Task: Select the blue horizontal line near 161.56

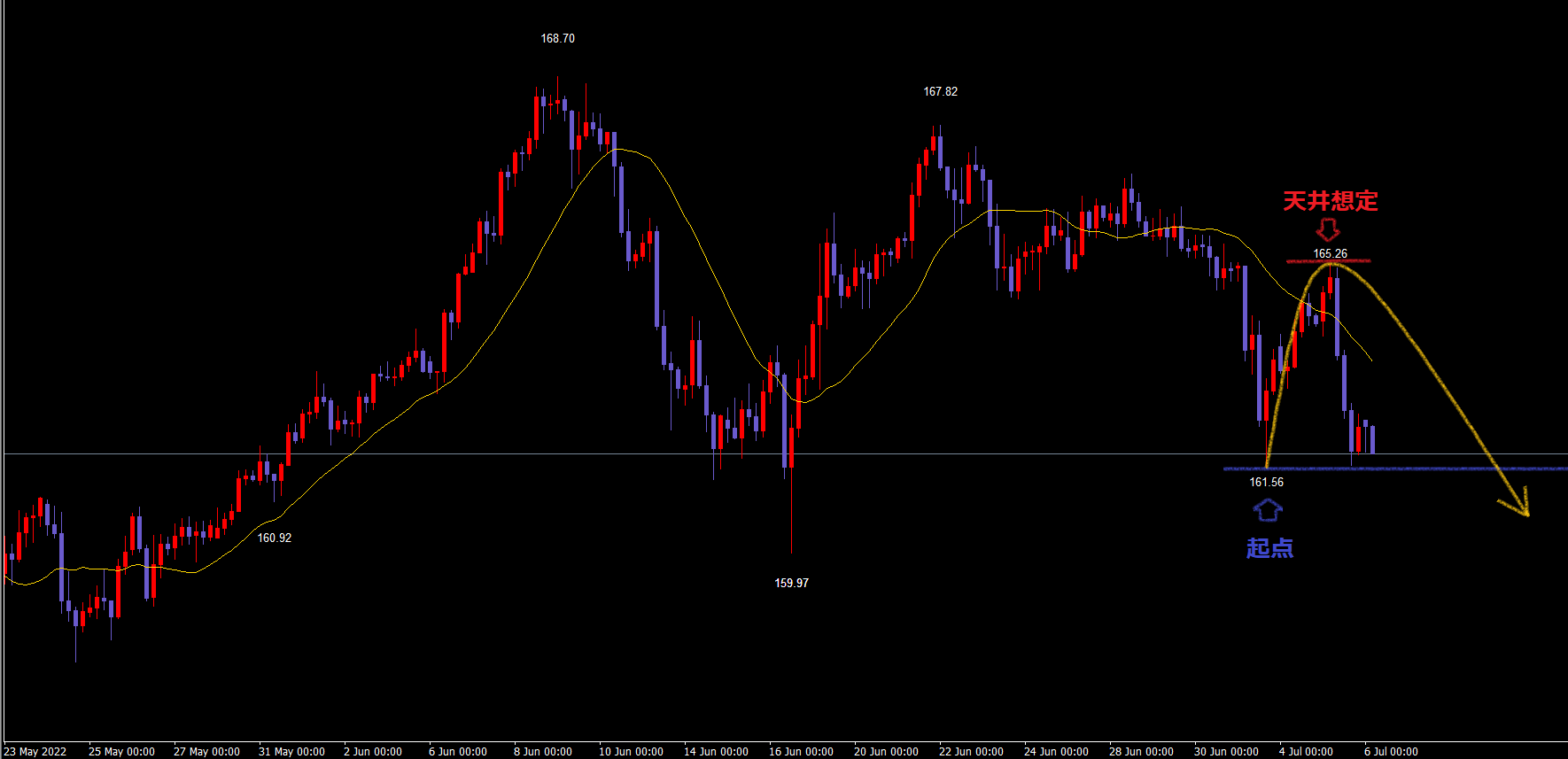Action: point(1417,469)
